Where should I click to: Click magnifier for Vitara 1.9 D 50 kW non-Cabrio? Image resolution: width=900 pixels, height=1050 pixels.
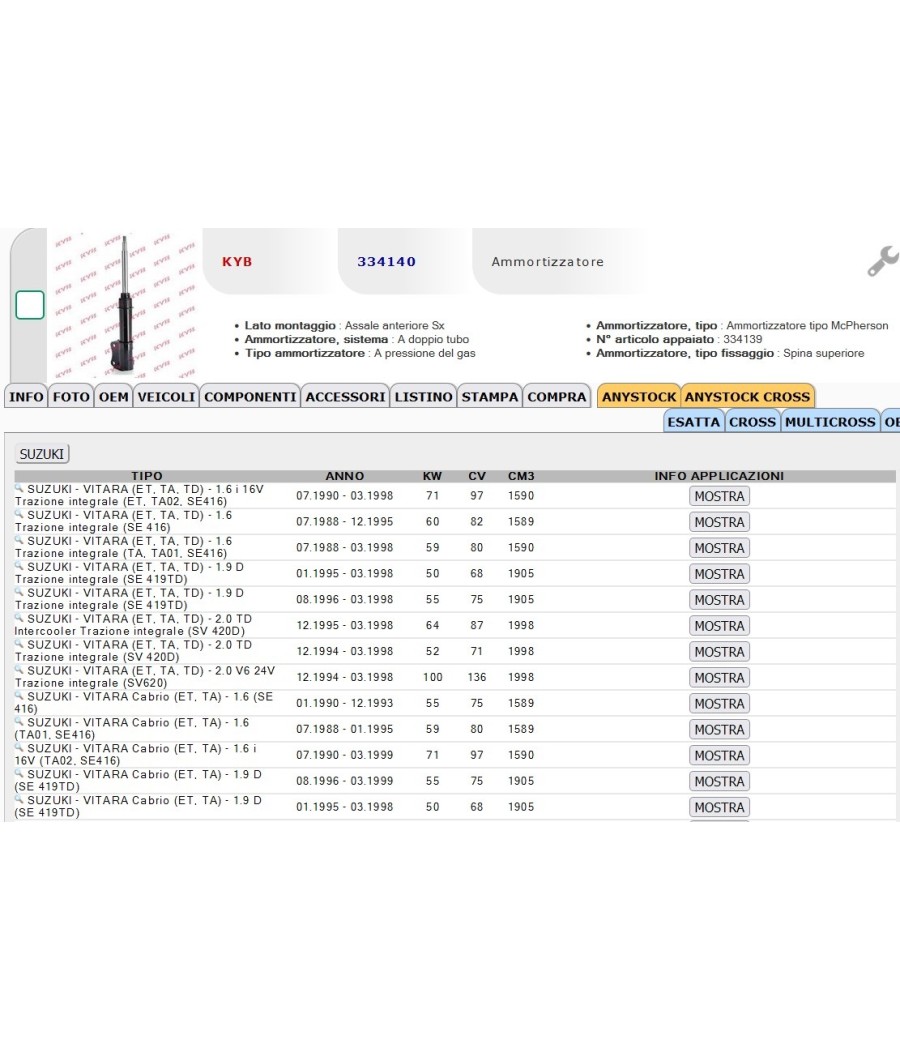(19, 566)
